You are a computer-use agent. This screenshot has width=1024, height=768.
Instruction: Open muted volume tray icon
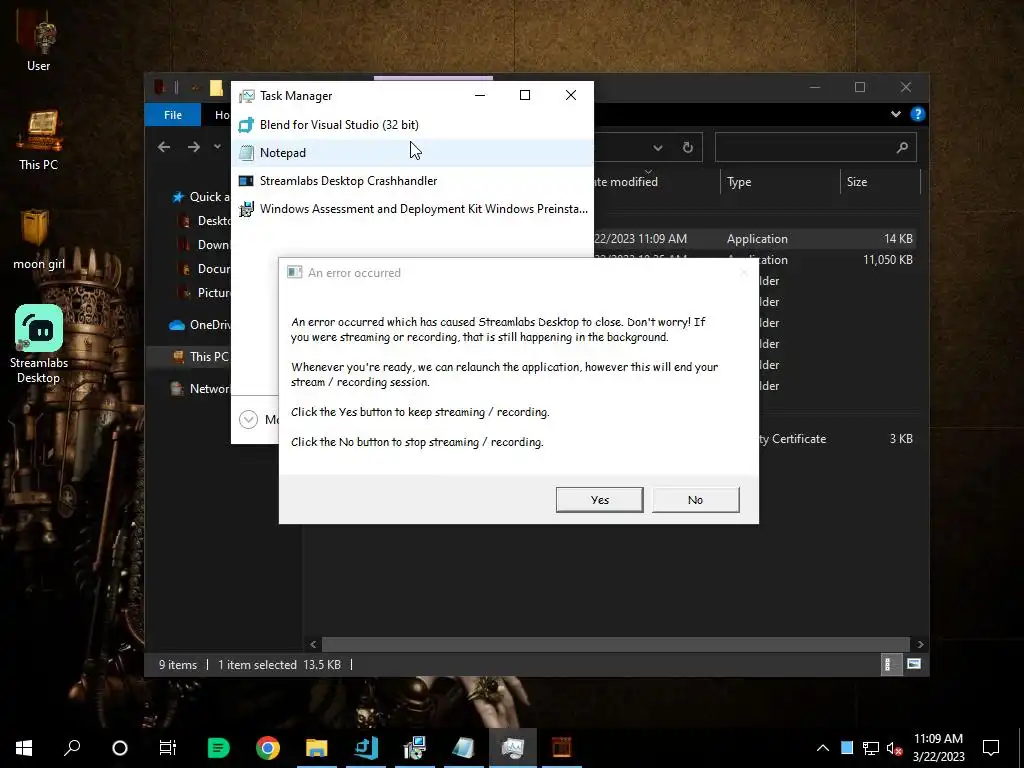click(x=894, y=748)
